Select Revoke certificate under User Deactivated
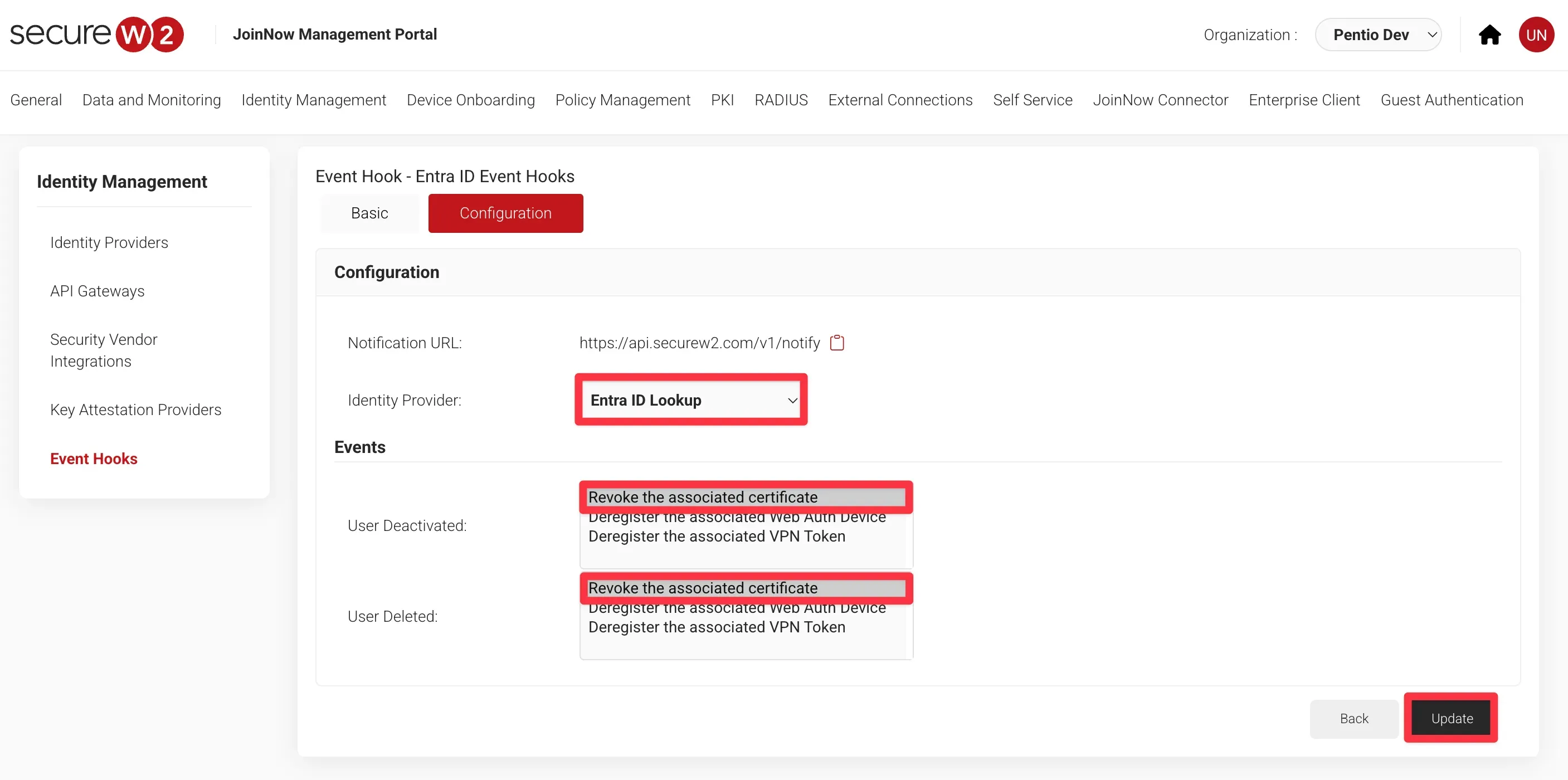The image size is (1568, 780). coord(703,497)
